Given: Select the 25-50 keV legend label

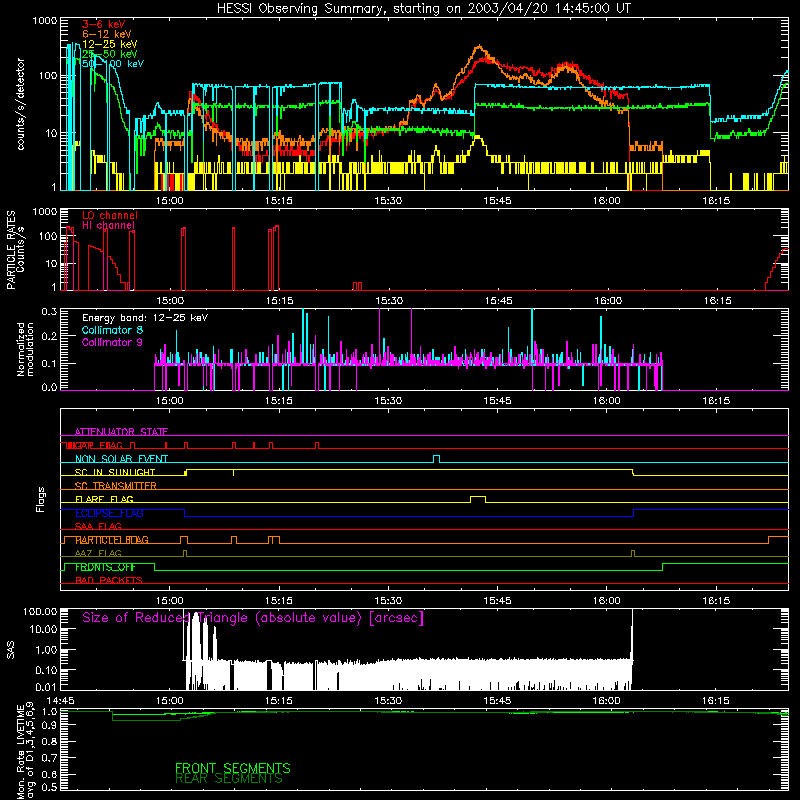Looking at the screenshot, I should pos(110,54).
